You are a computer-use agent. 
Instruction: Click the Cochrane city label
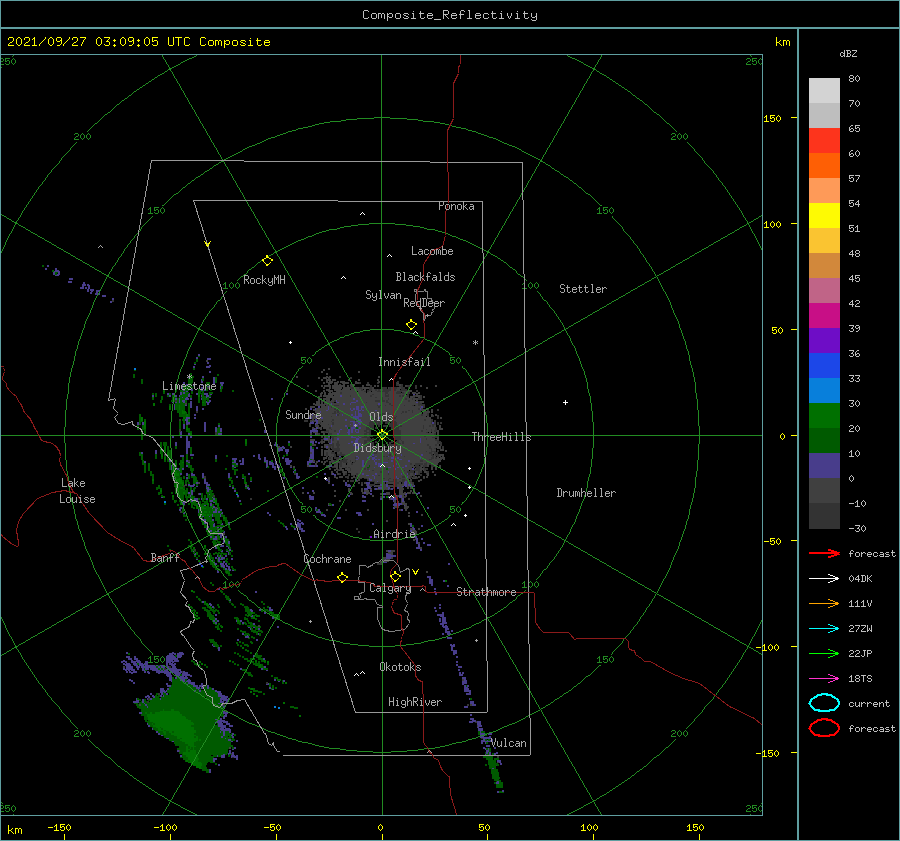pyautogui.click(x=327, y=559)
